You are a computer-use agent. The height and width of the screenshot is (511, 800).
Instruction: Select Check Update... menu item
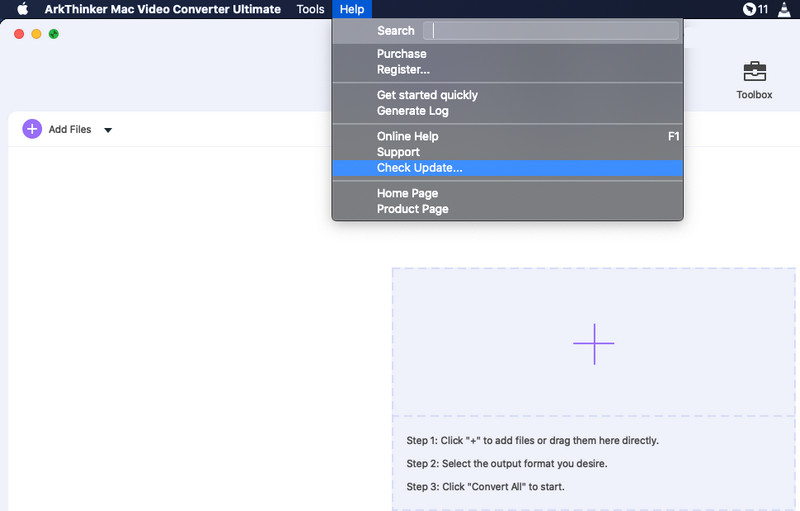[x=508, y=168]
